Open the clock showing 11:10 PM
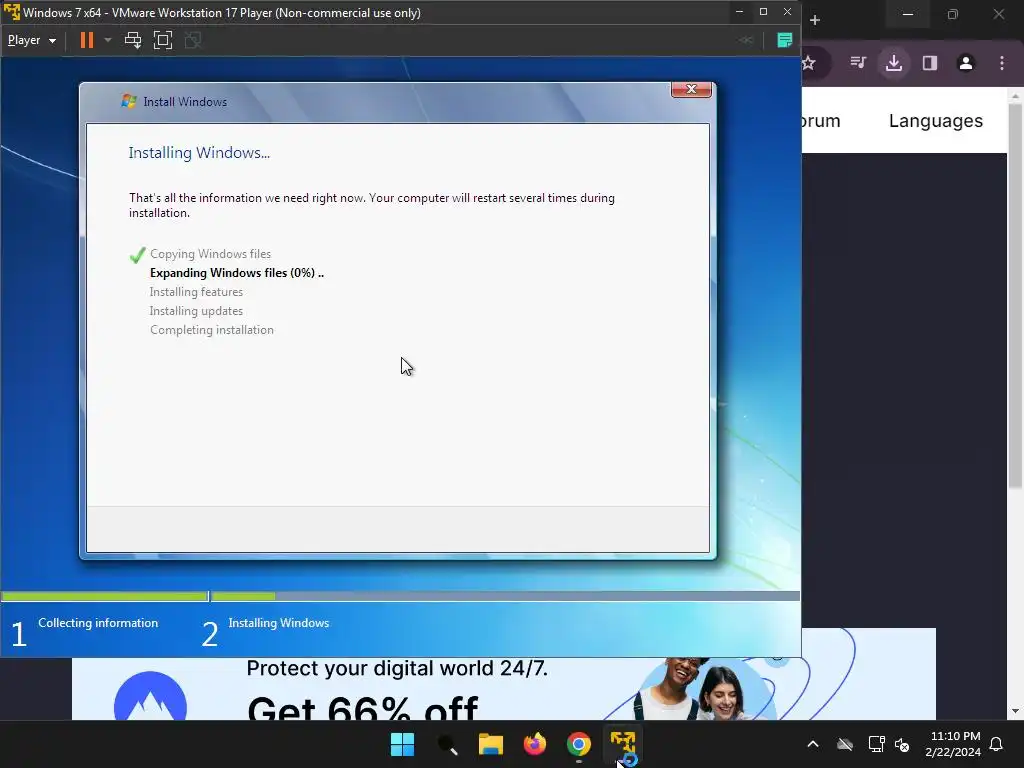The image size is (1024, 768). coord(953,744)
